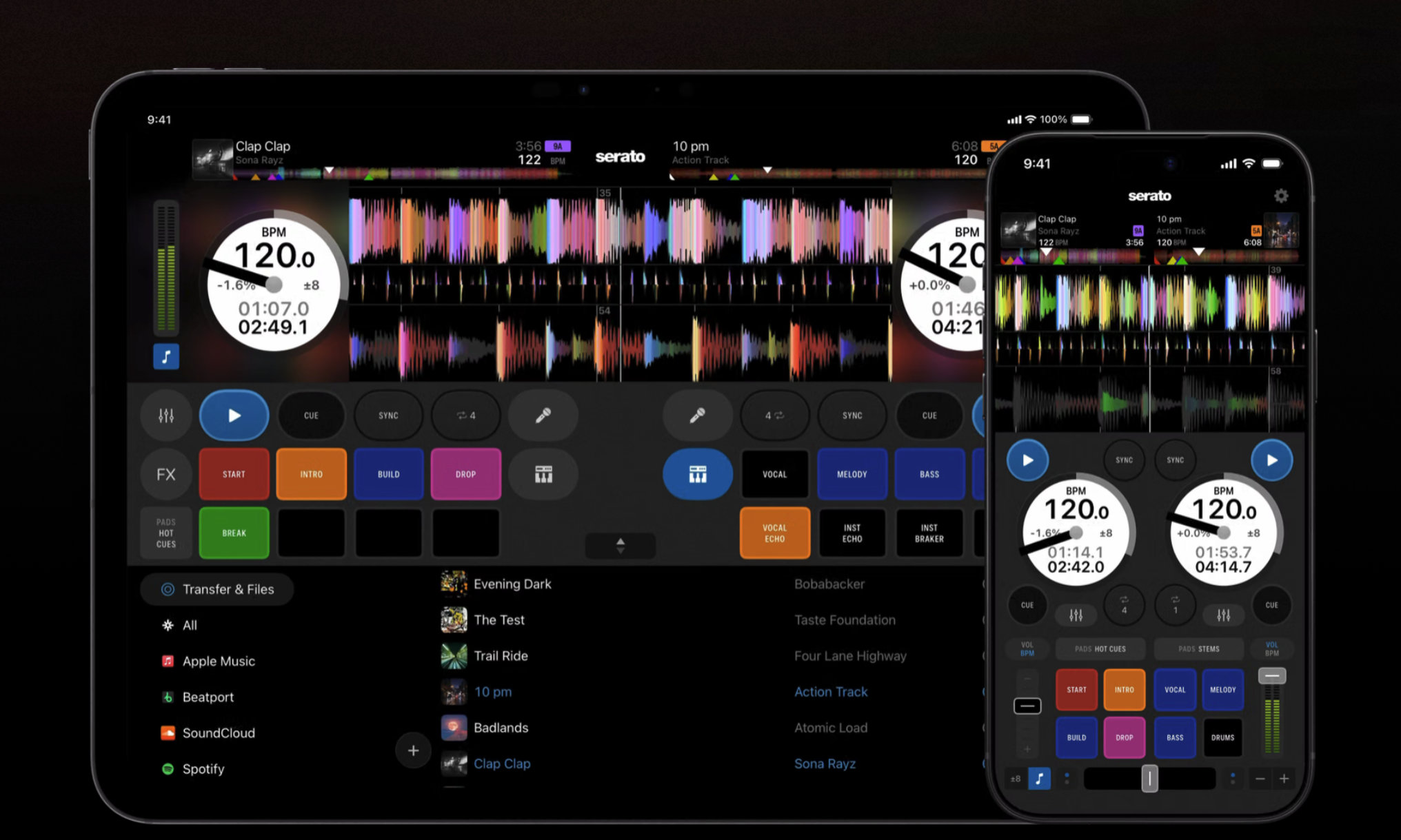Open ±8 pitch range button on iPhone bottom bar

click(1016, 779)
